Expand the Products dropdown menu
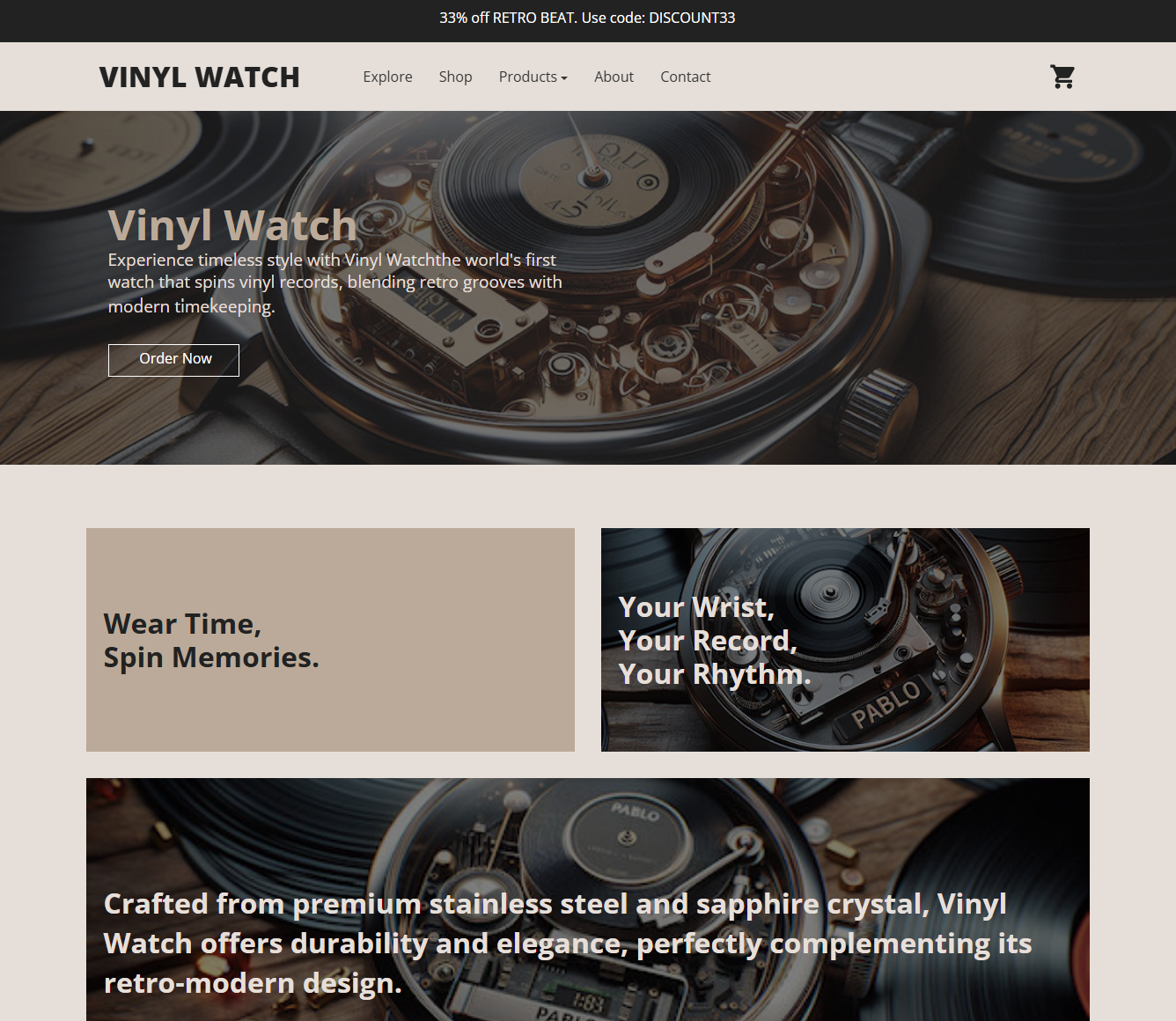The width and height of the screenshot is (1176, 1021). (x=533, y=77)
